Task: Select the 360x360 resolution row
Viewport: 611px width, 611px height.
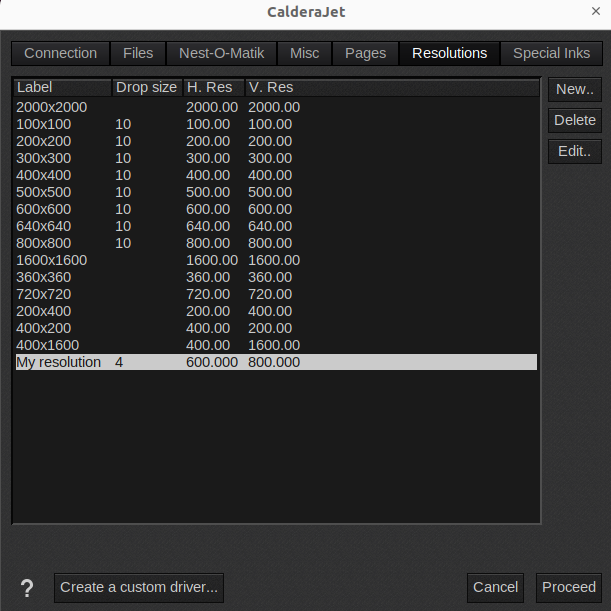Action: click(276, 277)
